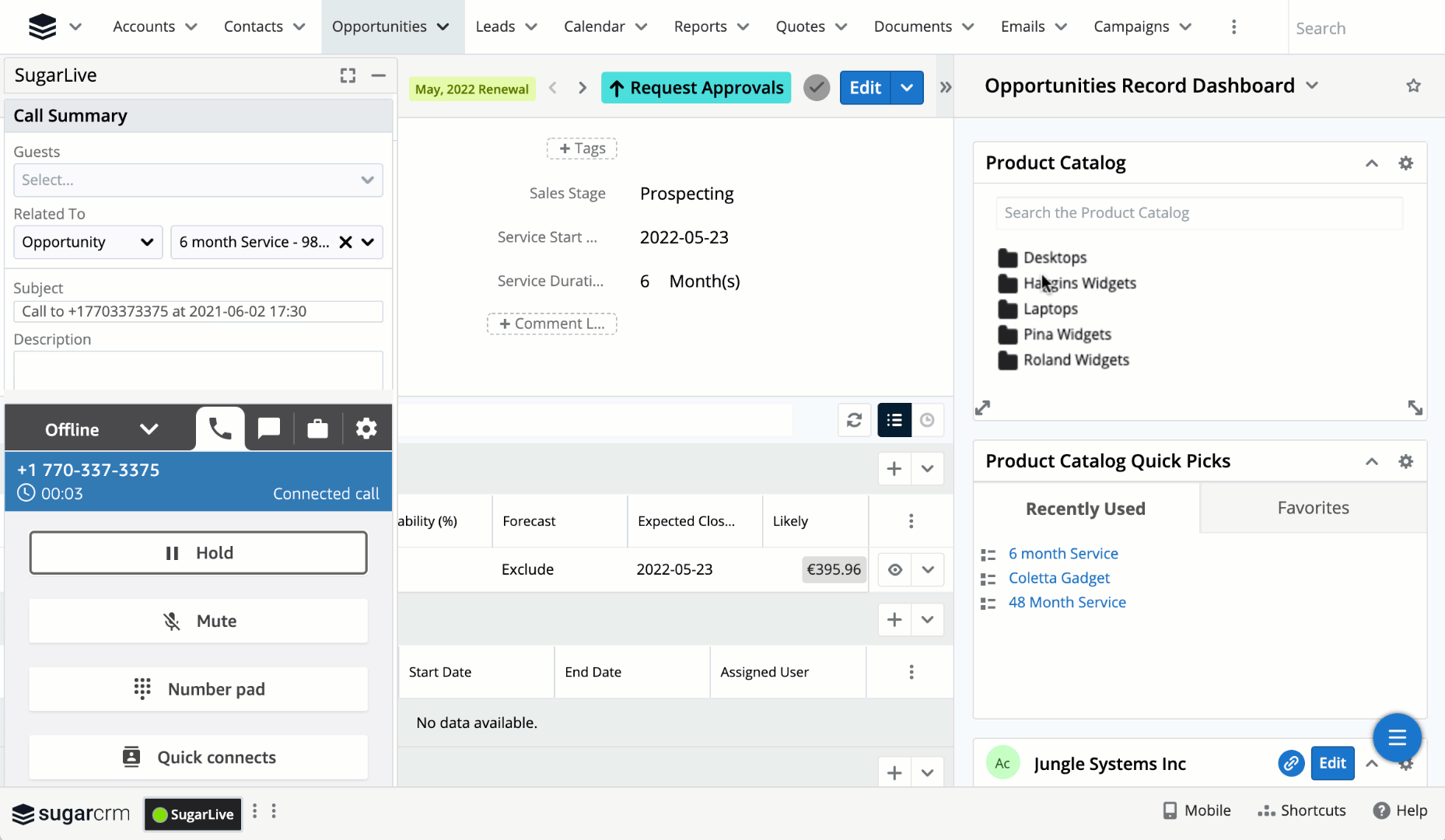Screen dimensions: 1445x840
Task: Refresh the subpanel list
Action: [x=854, y=420]
